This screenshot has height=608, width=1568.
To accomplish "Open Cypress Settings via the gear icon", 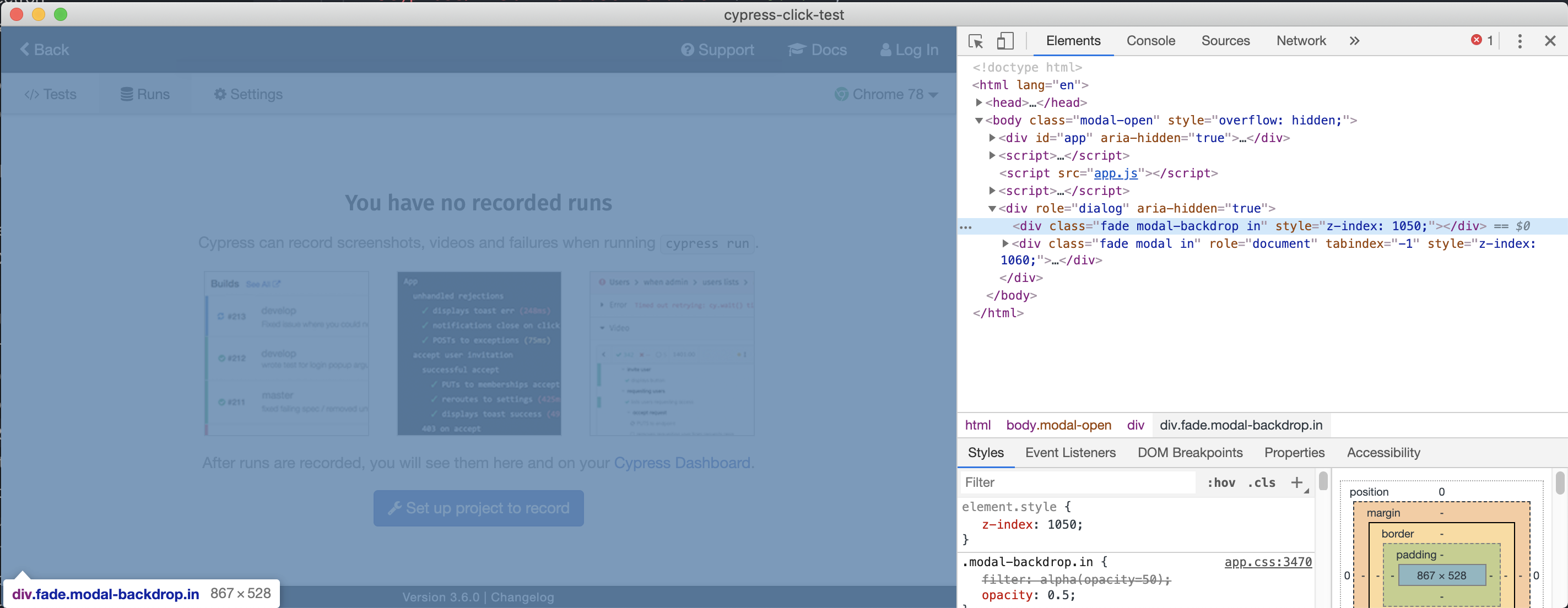I will tap(221, 94).
